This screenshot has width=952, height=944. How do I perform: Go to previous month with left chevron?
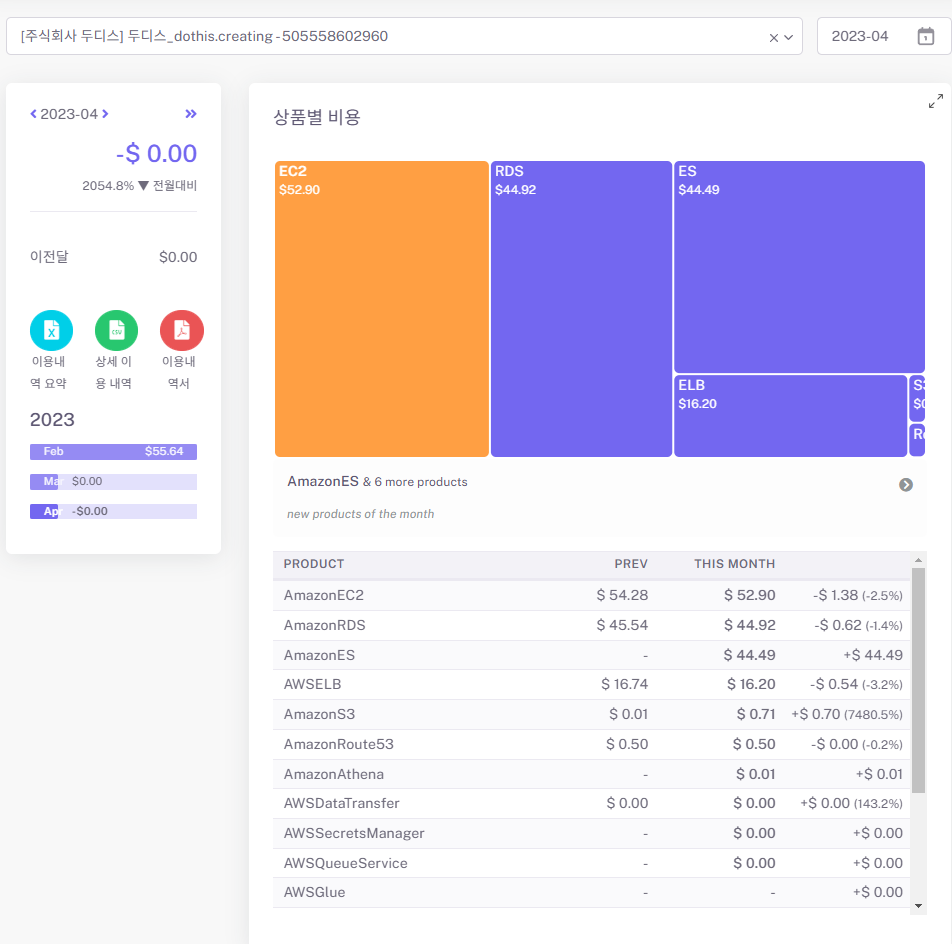(33, 114)
